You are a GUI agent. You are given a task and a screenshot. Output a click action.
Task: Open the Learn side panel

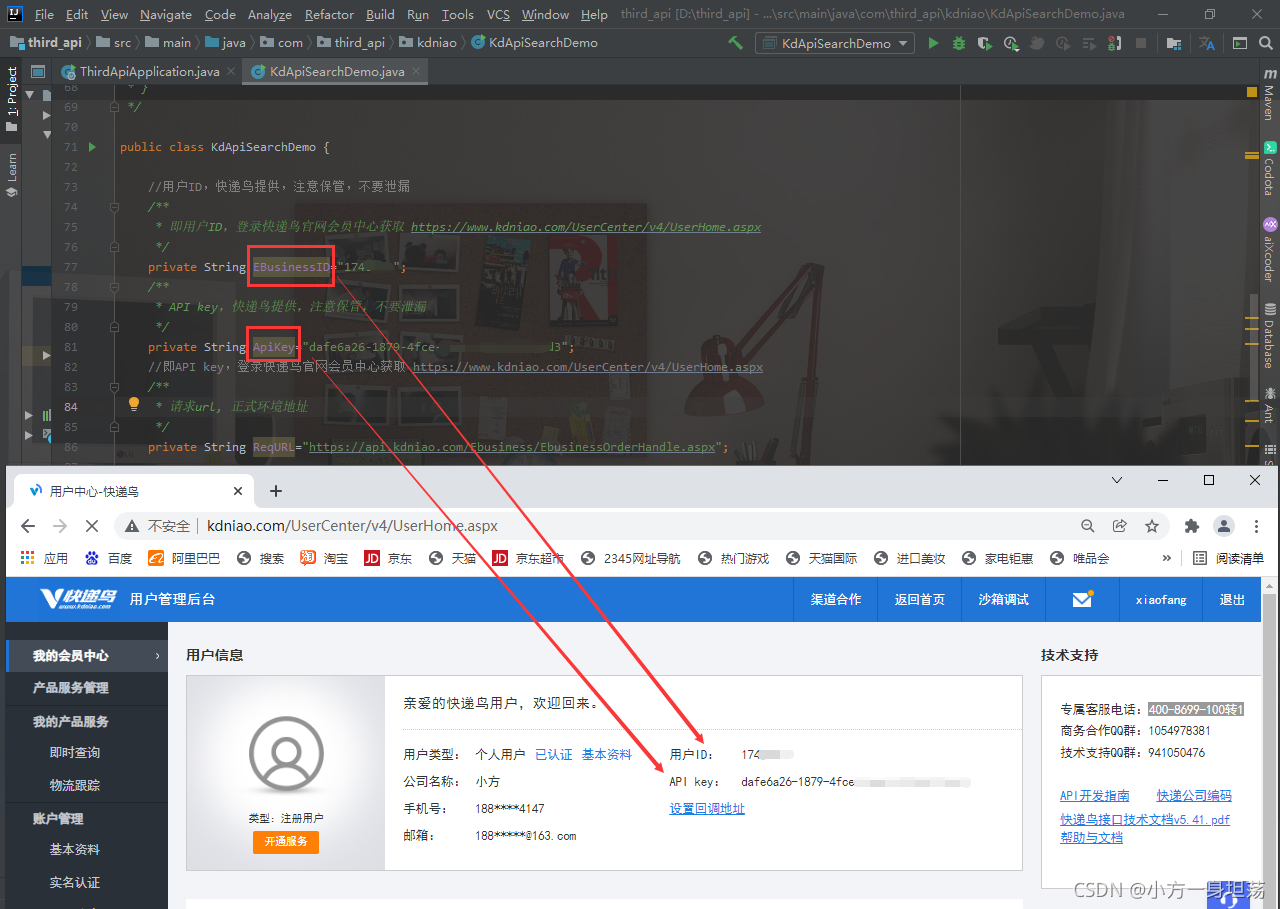[x=12, y=174]
